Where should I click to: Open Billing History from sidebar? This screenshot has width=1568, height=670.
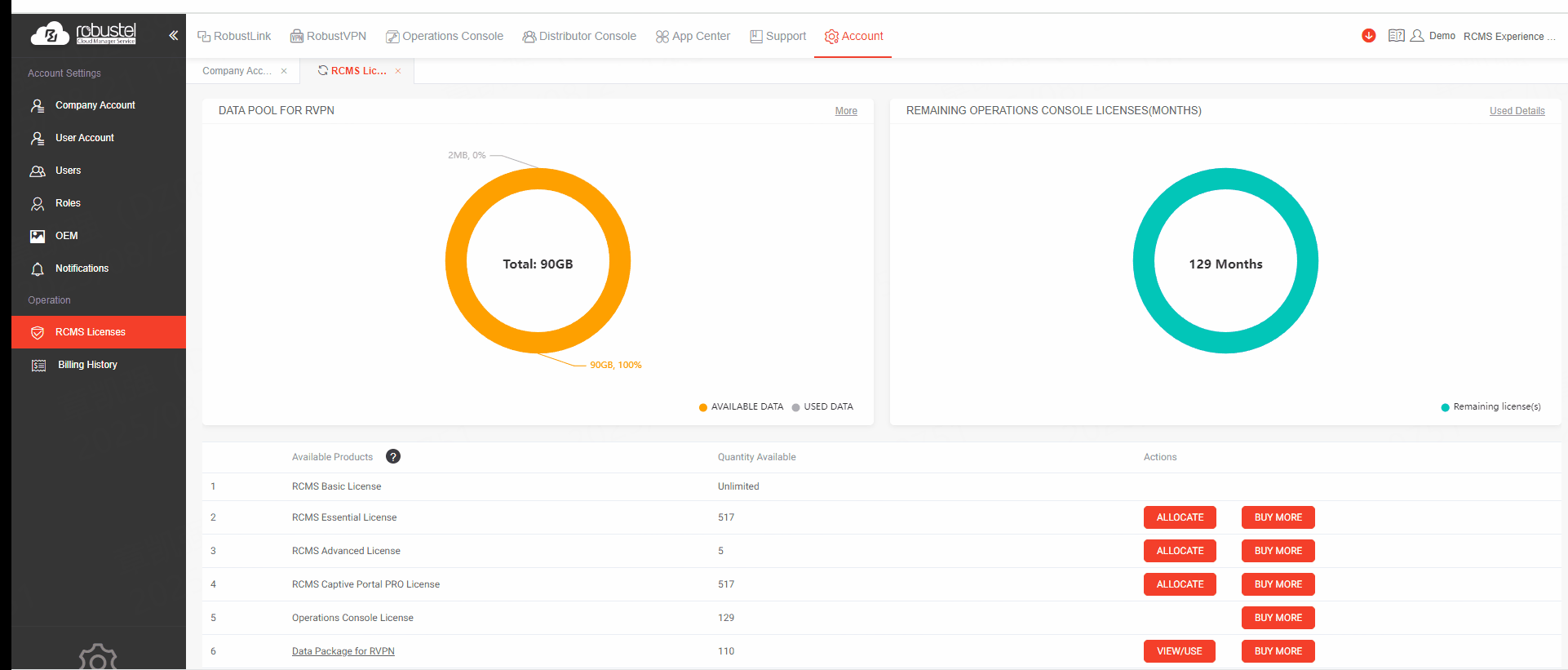87,365
